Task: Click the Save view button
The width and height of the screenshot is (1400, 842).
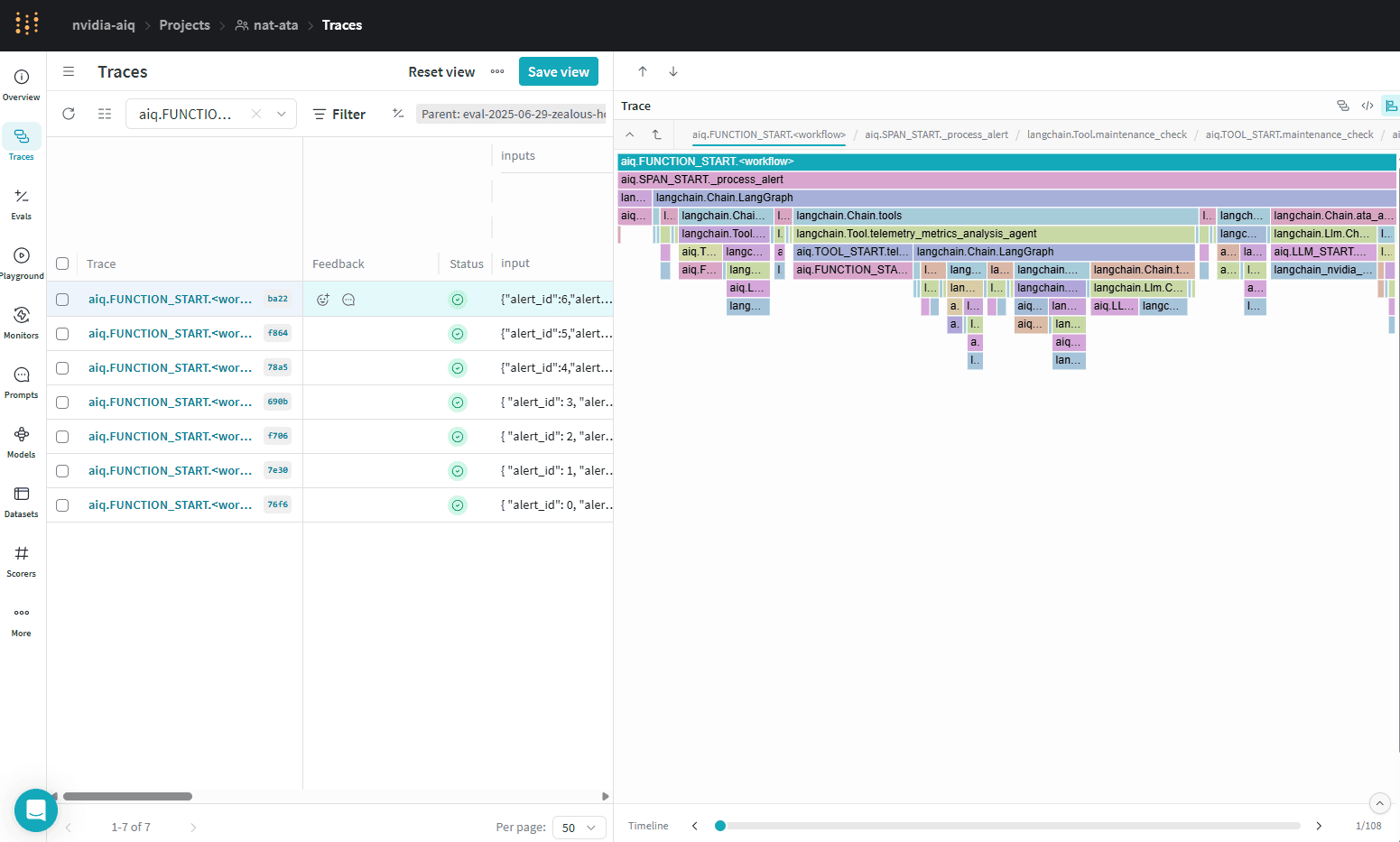Action: pos(559,71)
